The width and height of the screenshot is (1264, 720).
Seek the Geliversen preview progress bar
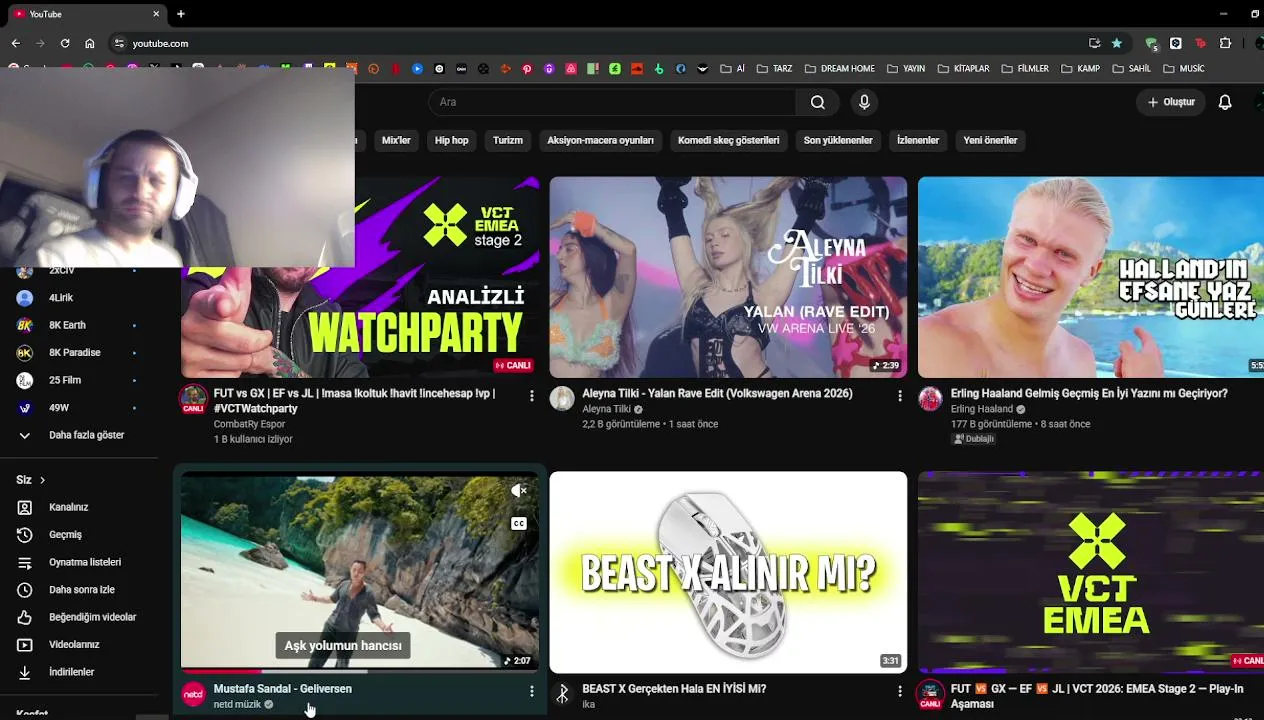[x=360, y=671]
